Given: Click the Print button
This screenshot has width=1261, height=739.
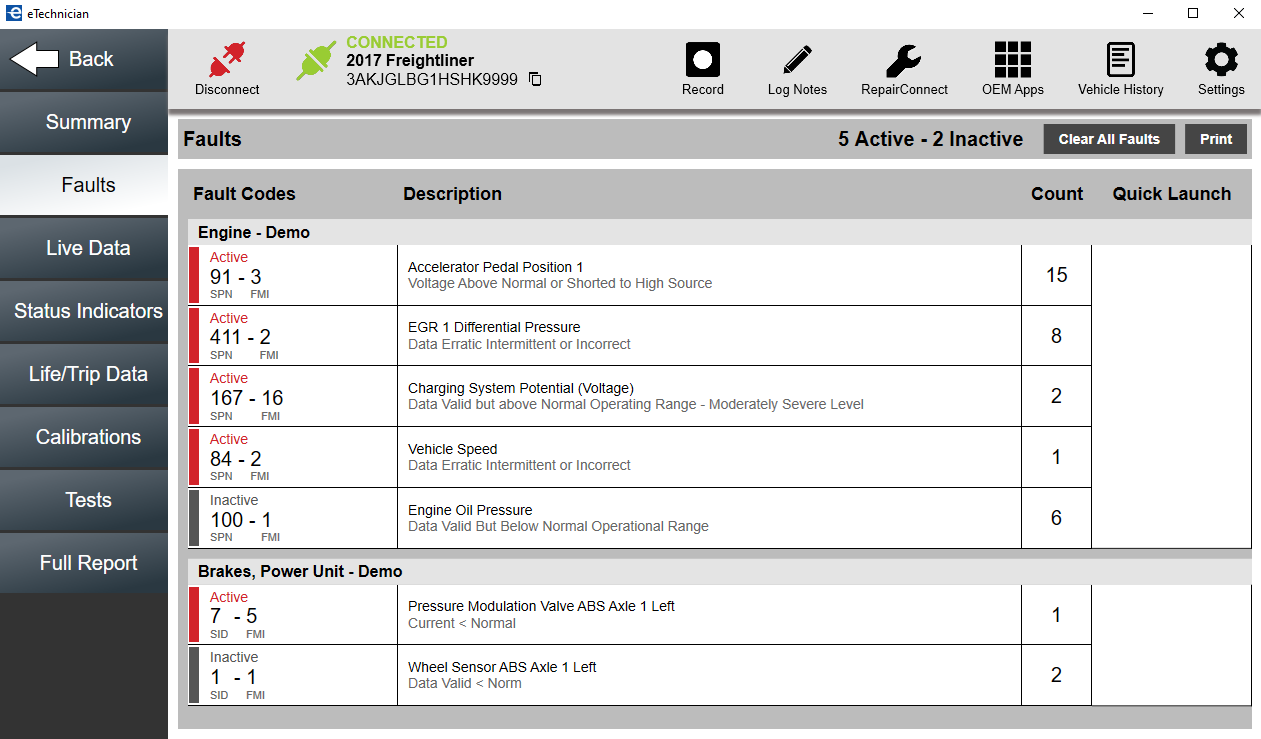Looking at the screenshot, I should tap(1216, 139).
